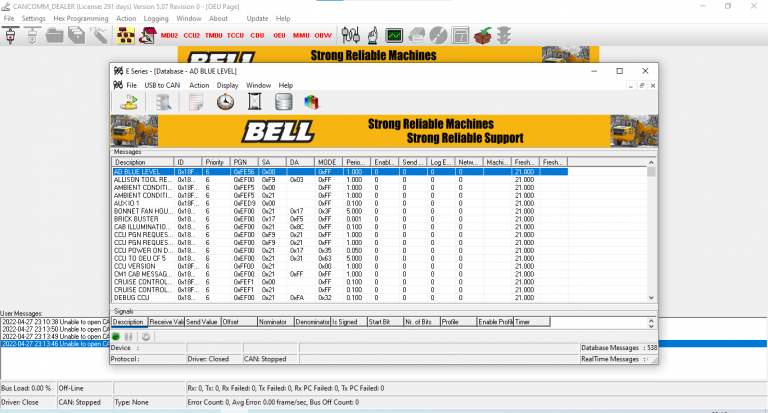
Task: Click the Receive Value signals column header
Action: pyautogui.click(x=166, y=322)
